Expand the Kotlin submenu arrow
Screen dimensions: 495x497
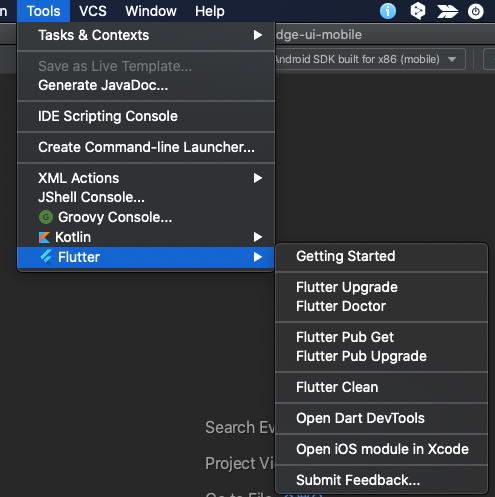coord(257,237)
